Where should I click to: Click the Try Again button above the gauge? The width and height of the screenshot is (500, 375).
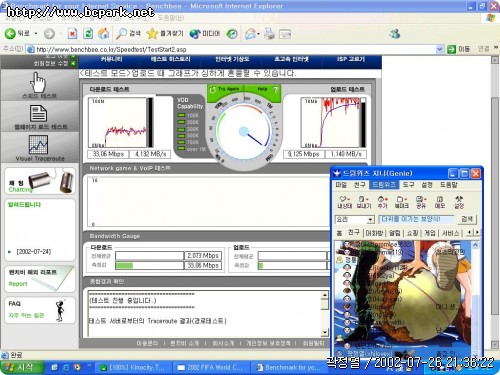pos(225,90)
